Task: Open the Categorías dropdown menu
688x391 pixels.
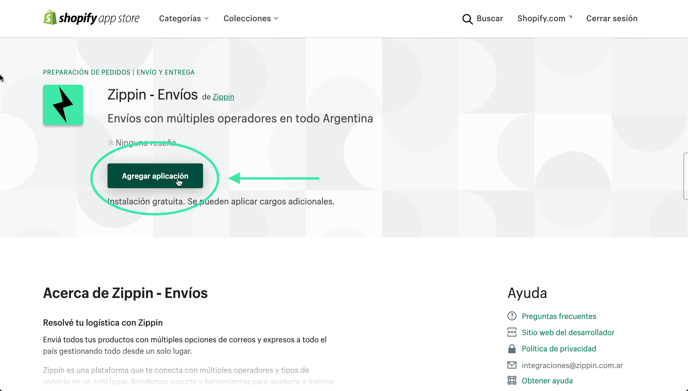Action: 183,18
